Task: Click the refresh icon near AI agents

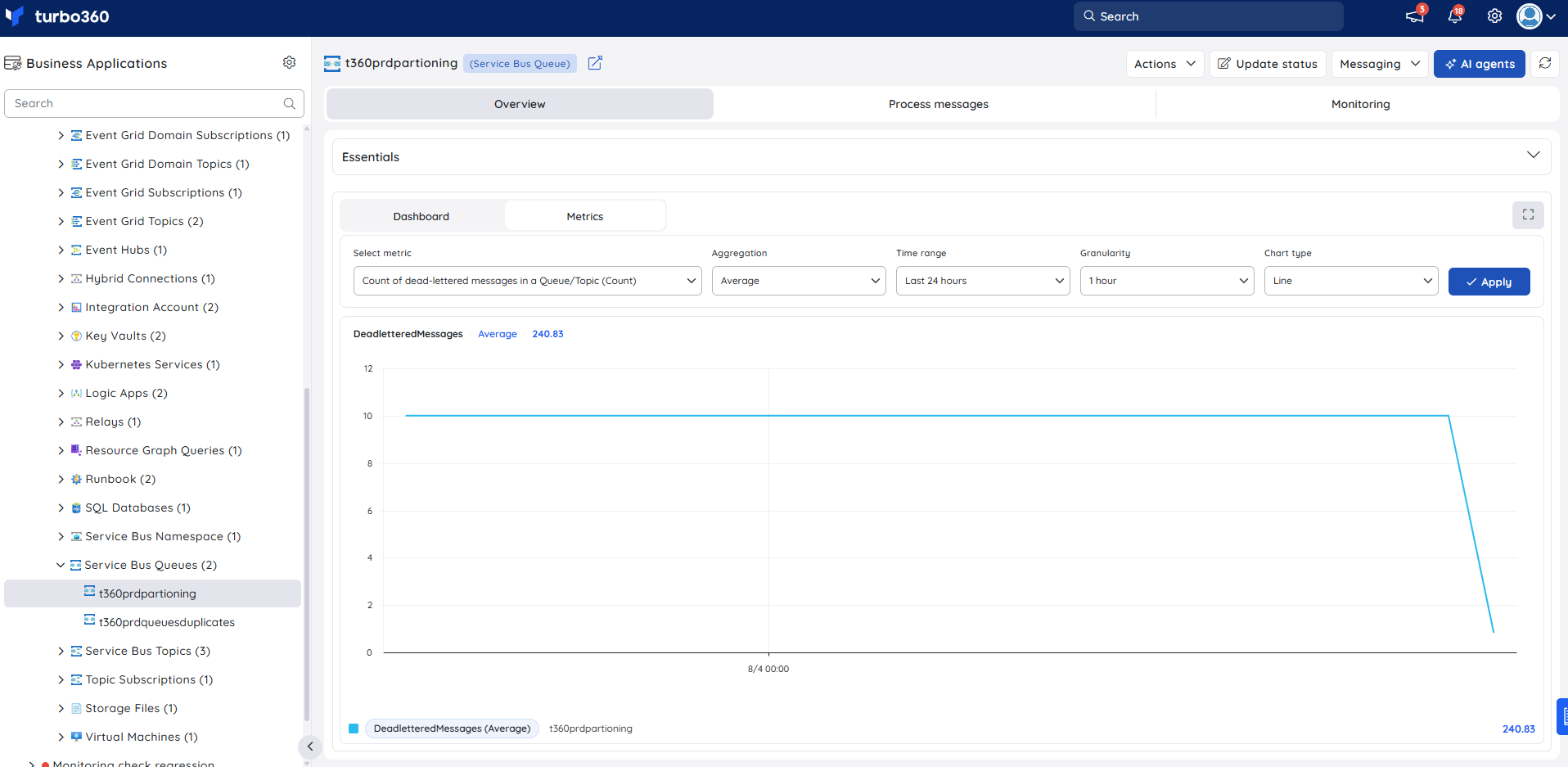Action: (1545, 64)
